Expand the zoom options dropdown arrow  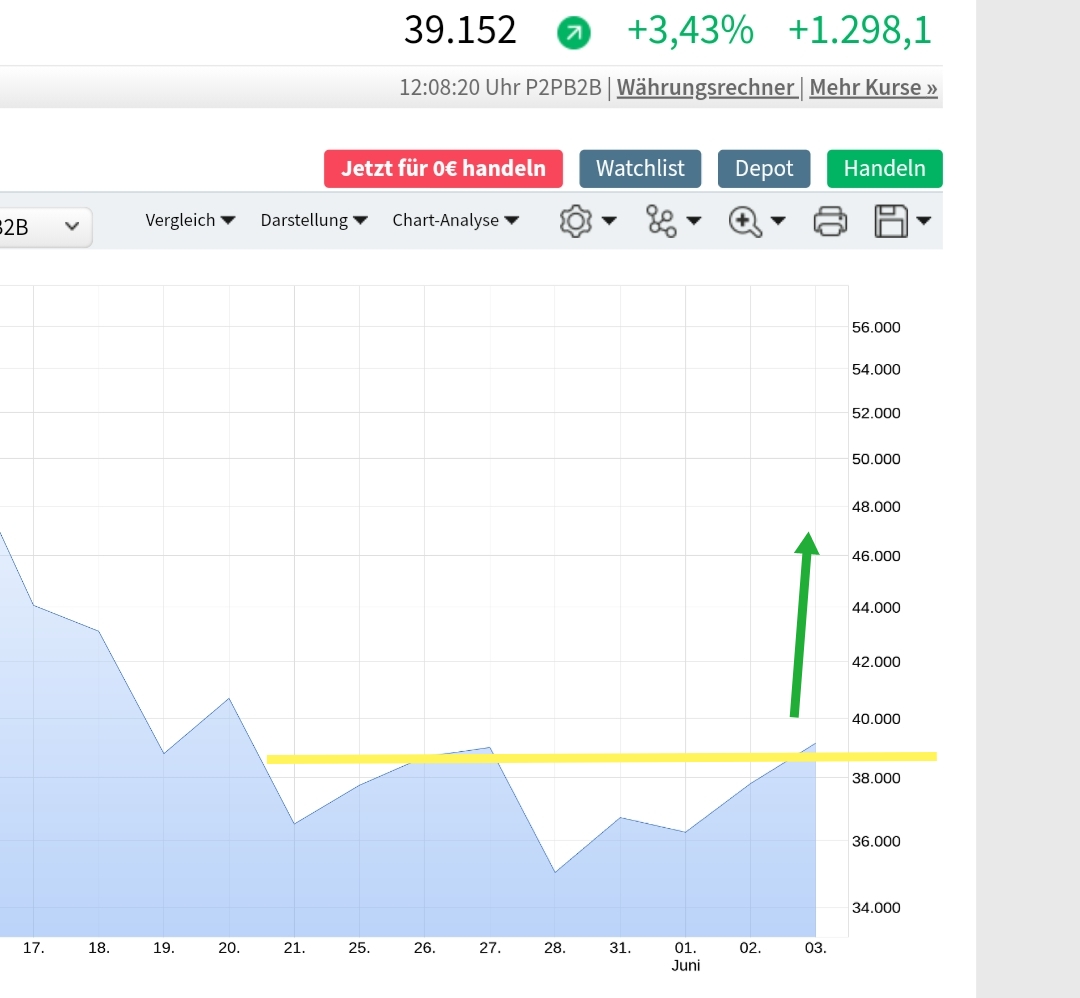[778, 222]
